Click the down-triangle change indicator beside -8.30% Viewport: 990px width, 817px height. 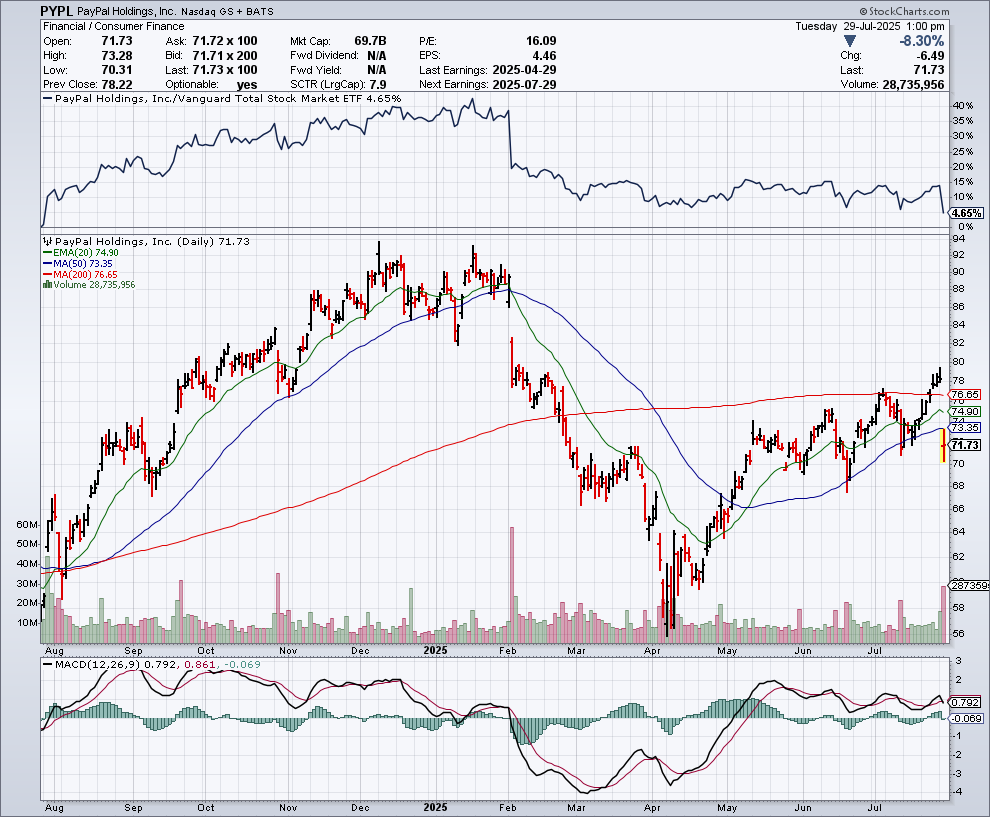[850, 41]
